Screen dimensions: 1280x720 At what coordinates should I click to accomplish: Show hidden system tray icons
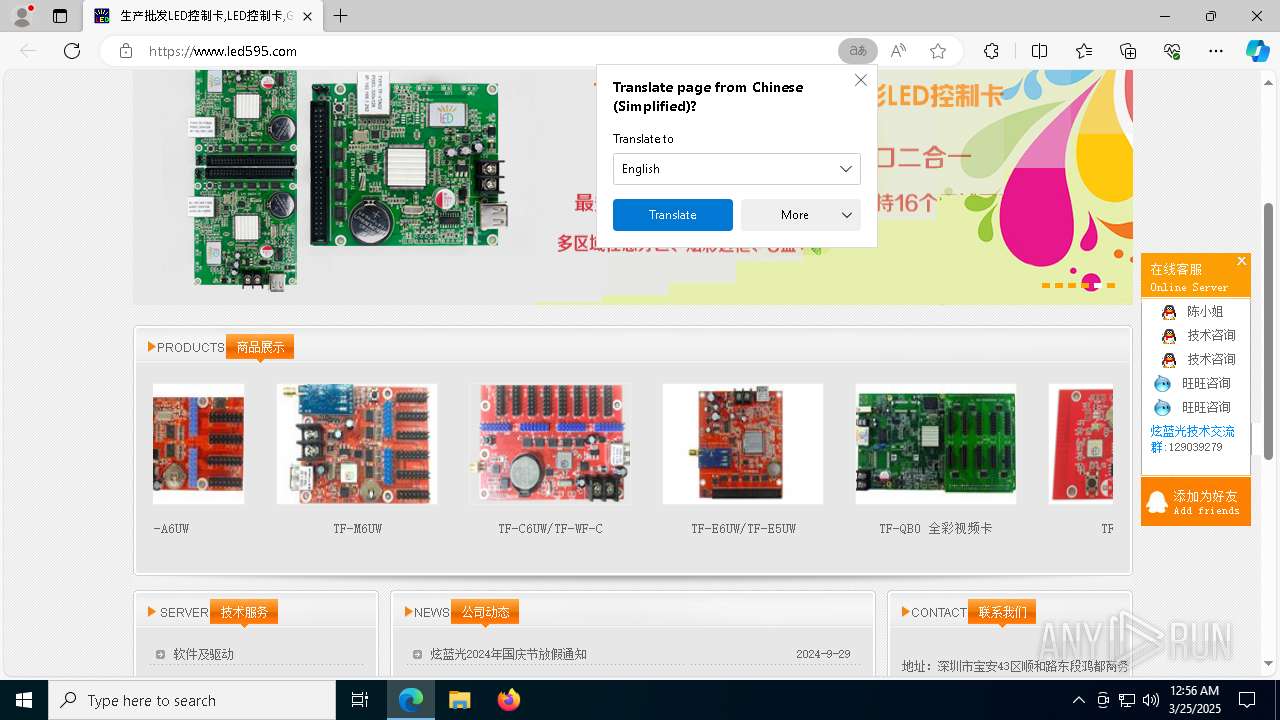1078,700
